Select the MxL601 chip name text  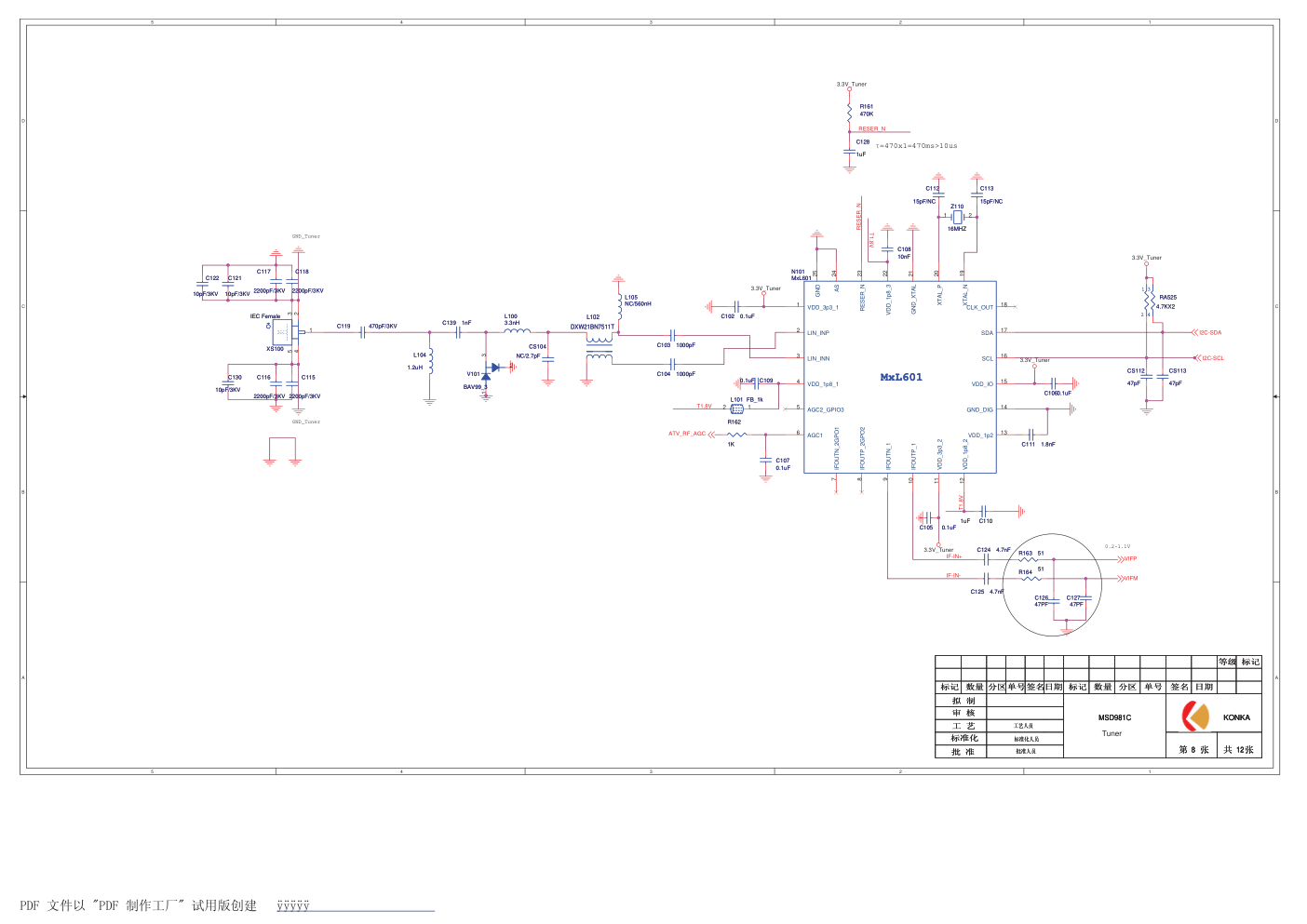901,377
